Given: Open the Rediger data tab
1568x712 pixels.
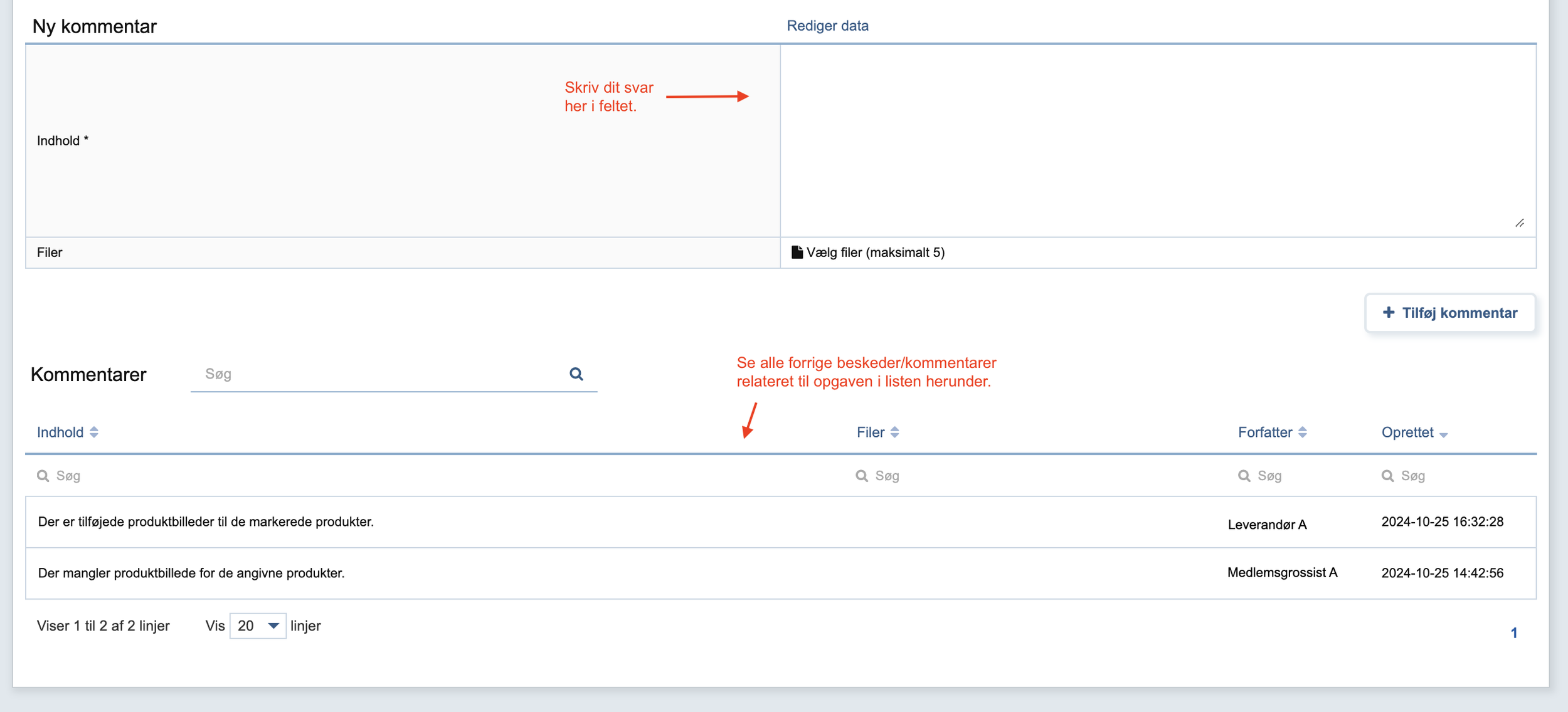Looking at the screenshot, I should [827, 26].
